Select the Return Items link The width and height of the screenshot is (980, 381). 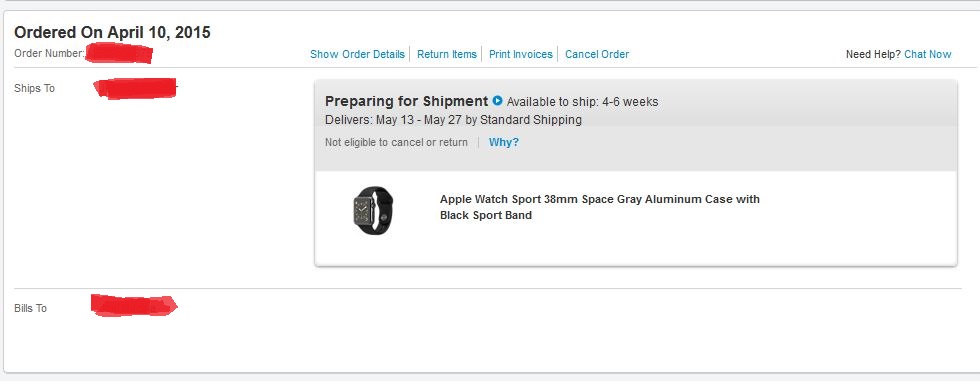click(x=447, y=54)
